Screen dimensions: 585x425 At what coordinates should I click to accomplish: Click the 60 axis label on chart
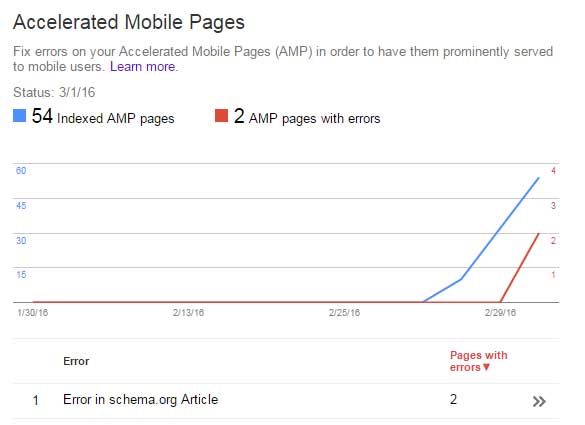(21, 171)
